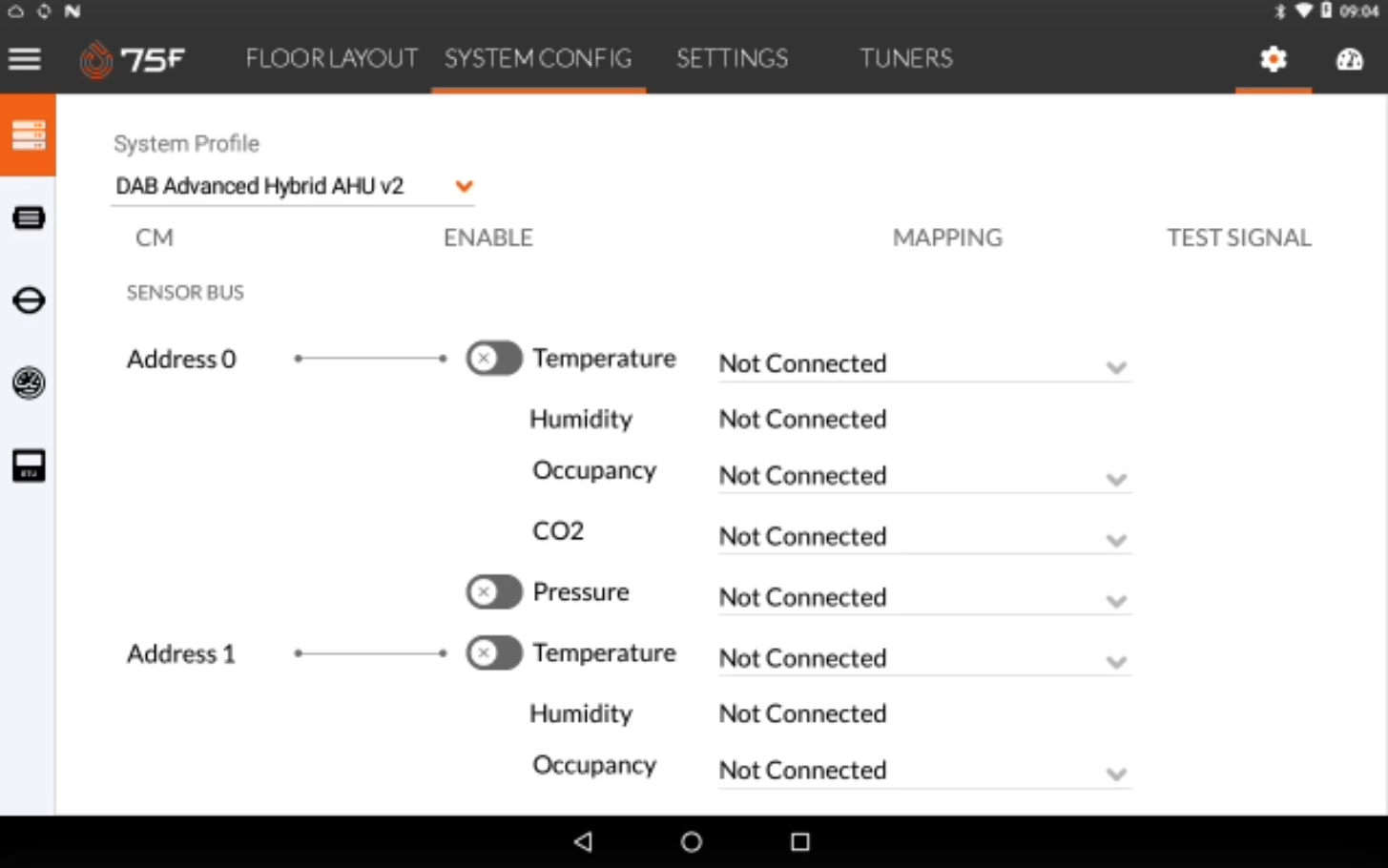Select the orange system profile sidebar icon

coord(29,135)
